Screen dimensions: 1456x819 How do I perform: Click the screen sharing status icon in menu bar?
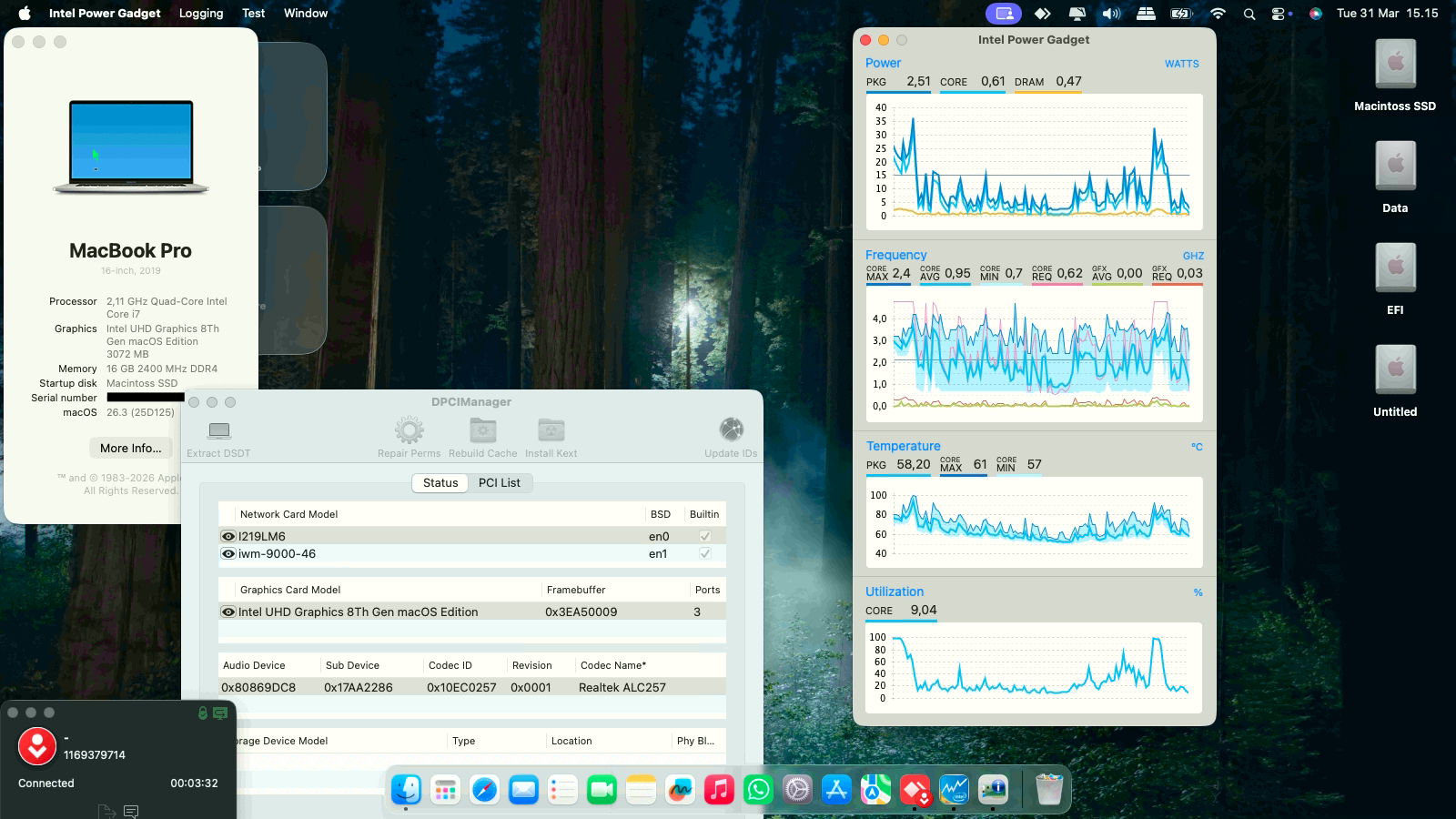click(x=1004, y=13)
